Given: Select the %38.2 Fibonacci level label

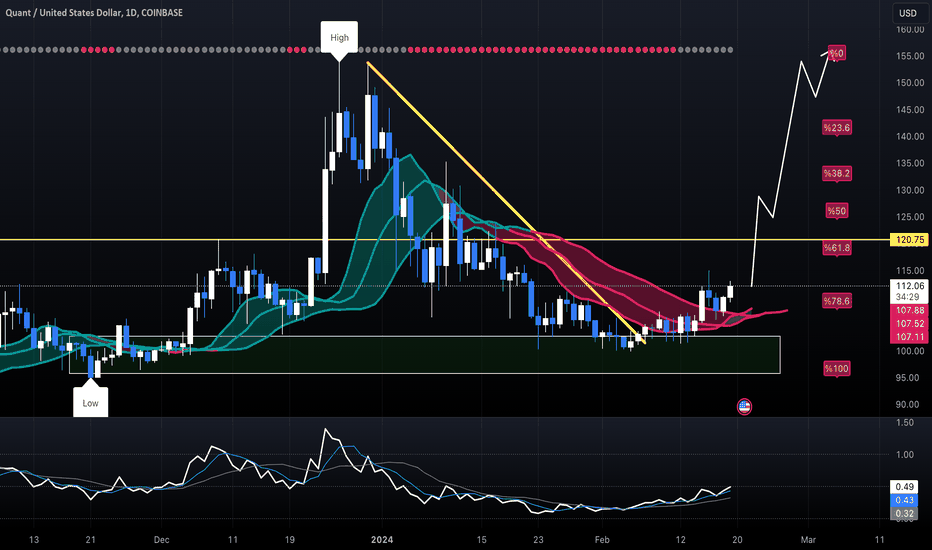Looking at the screenshot, I should click(x=836, y=173).
